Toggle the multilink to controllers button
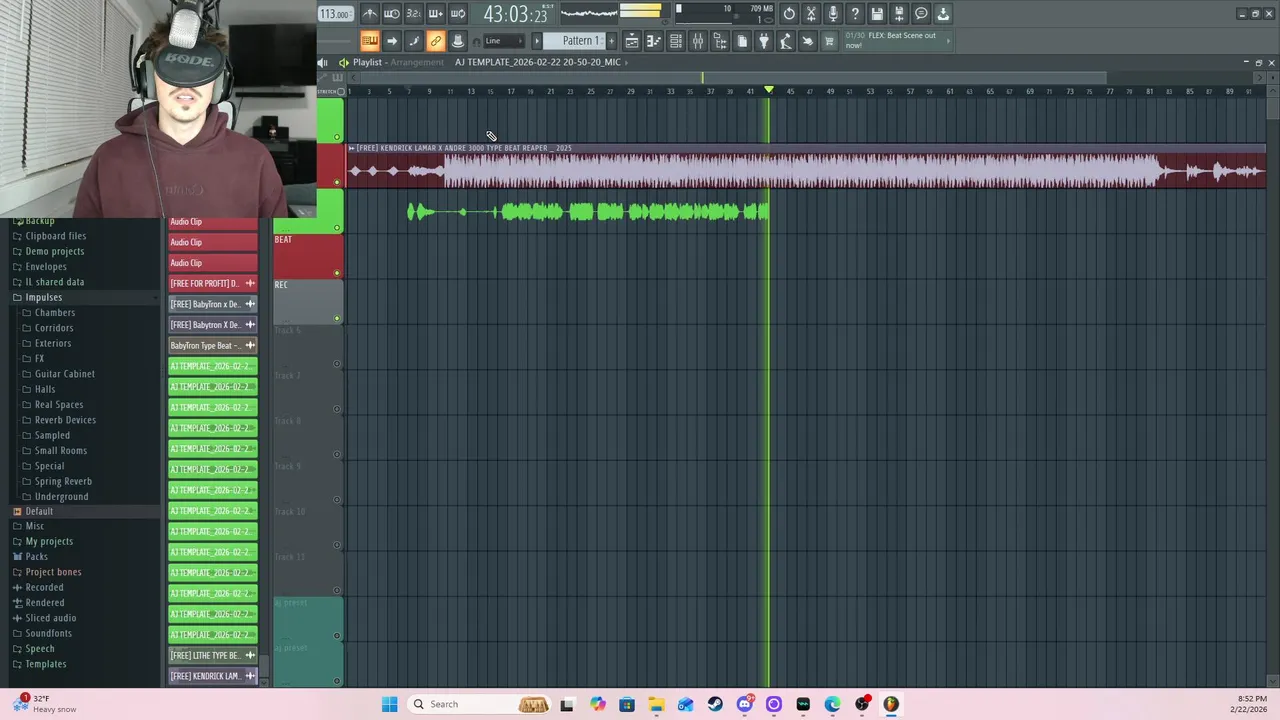Screen dimensions: 1280x720 (435, 41)
